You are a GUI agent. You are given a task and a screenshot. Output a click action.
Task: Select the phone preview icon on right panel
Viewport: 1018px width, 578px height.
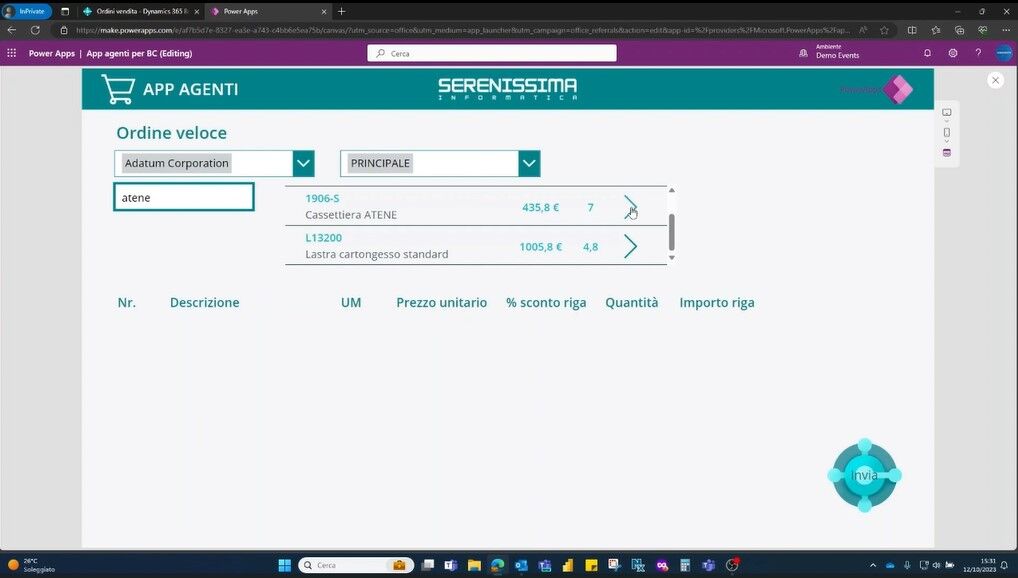pyautogui.click(x=946, y=132)
